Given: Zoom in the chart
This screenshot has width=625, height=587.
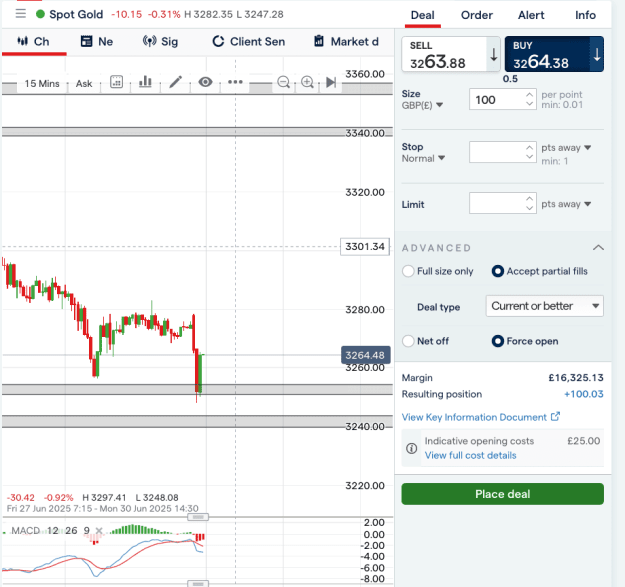Looking at the screenshot, I should (307, 82).
